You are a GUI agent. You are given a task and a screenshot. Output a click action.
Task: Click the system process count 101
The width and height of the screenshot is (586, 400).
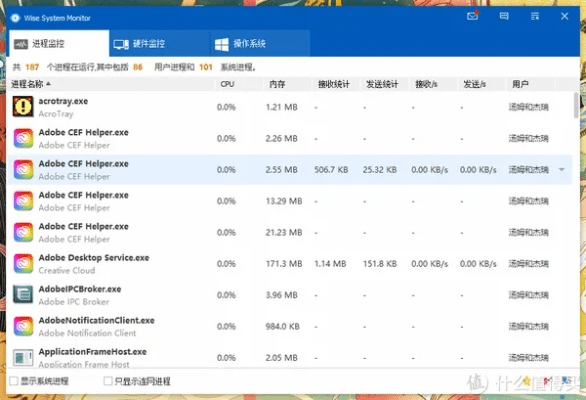(x=206, y=67)
